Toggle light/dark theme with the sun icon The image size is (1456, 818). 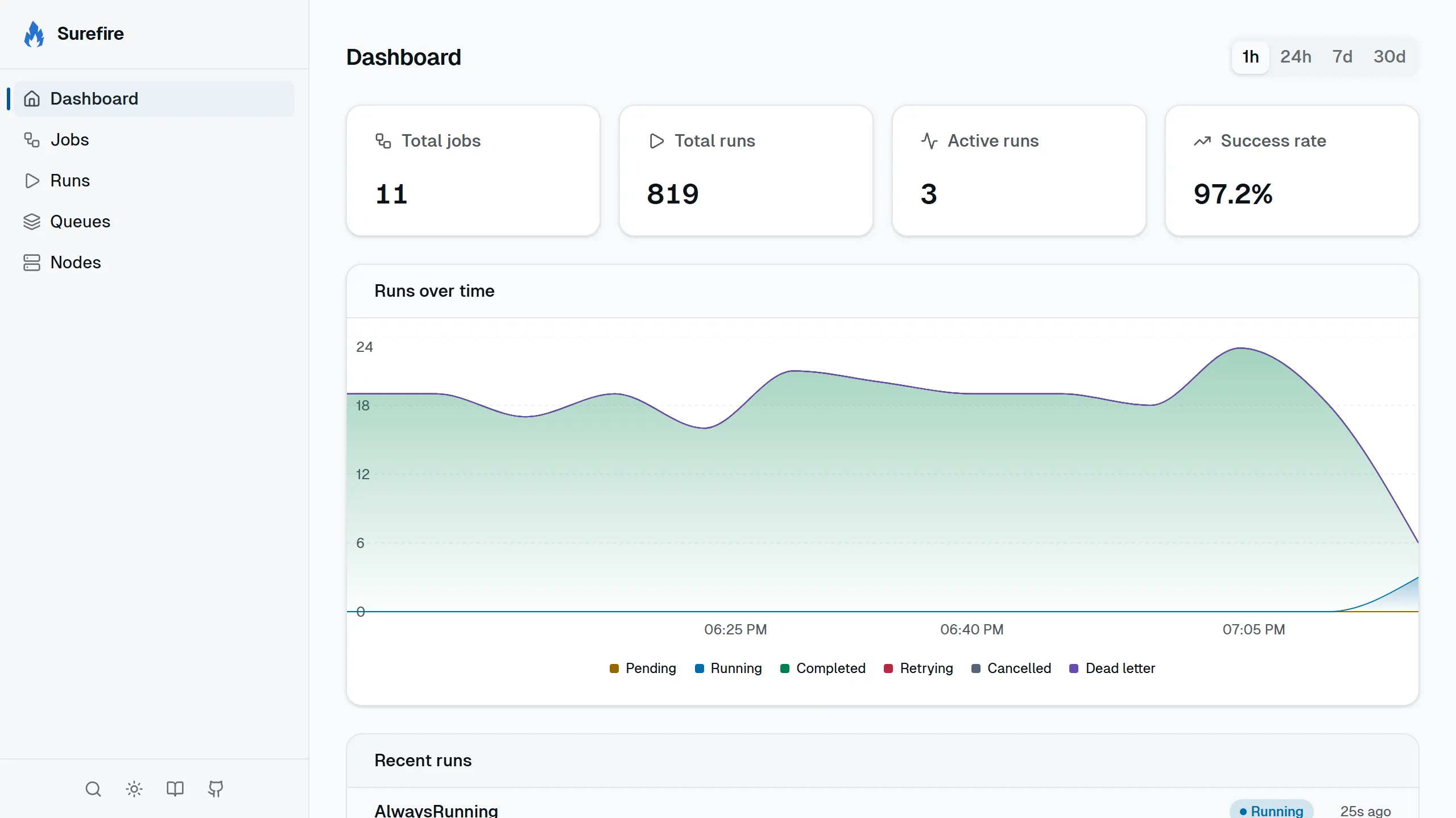[134, 789]
